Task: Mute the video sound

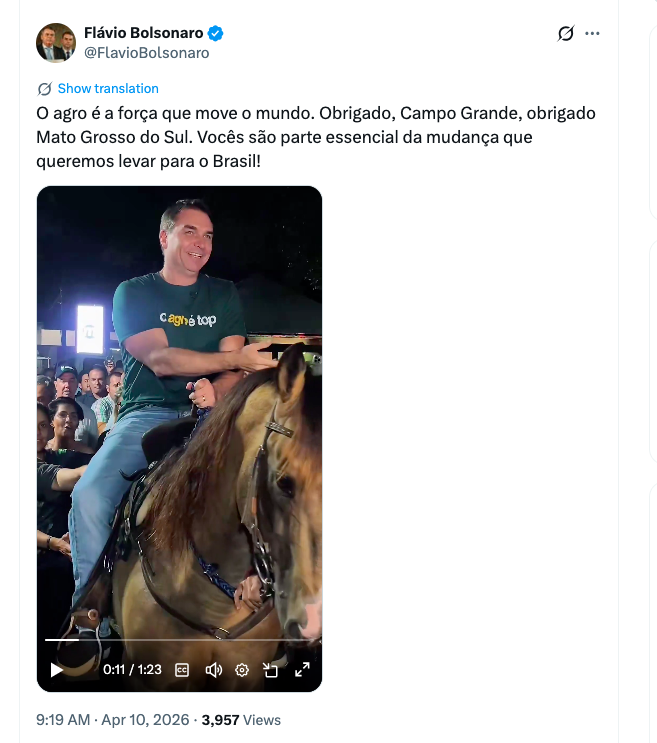Action: tap(213, 670)
